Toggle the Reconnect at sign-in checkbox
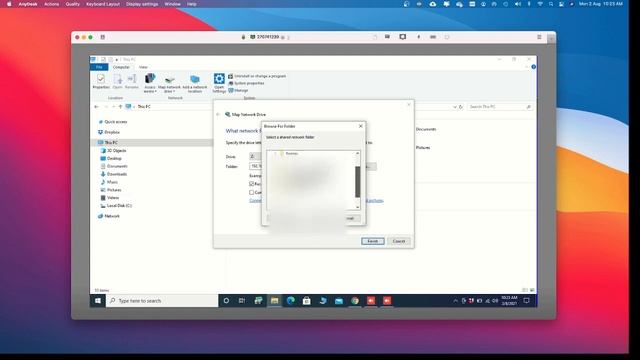The image size is (640, 360). (251, 184)
